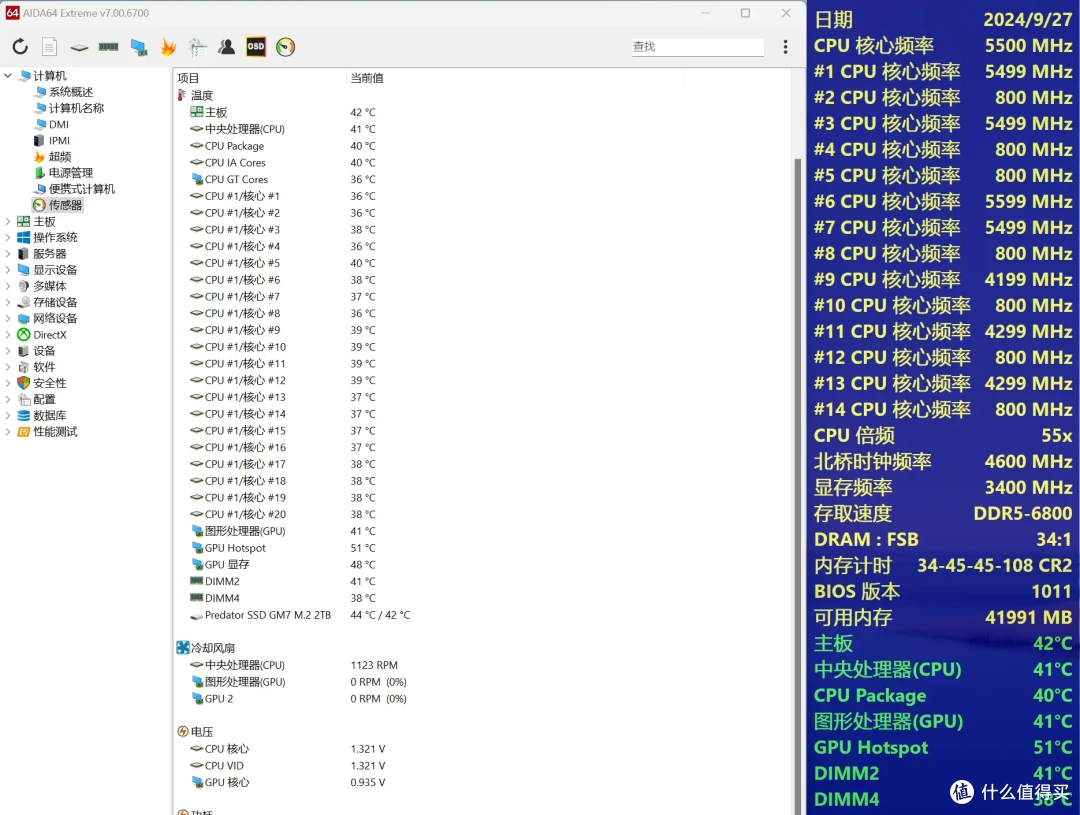Viewport: 1080px width, 815px height.
Task: Select the 数据库 tree entry
Action: tap(42, 415)
